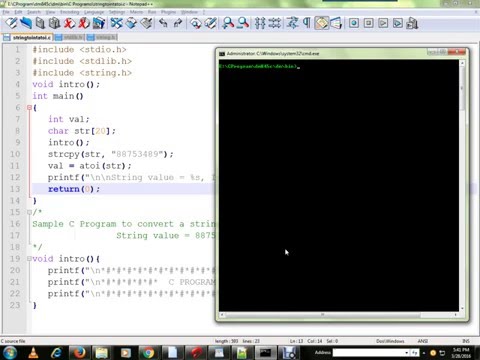The height and width of the screenshot is (360, 480).
Task: Click 'Dos\Windows' in the status bar
Action: click(x=390, y=341)
